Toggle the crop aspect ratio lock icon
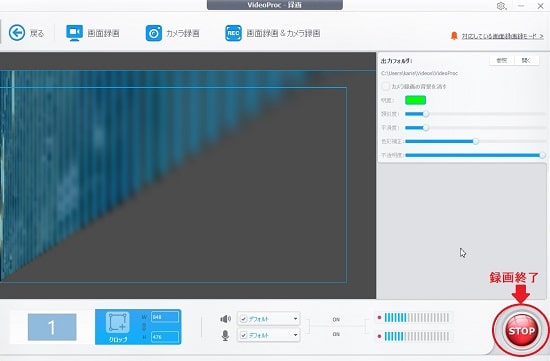This screenshot has width=550, height=361. point(144,327)
